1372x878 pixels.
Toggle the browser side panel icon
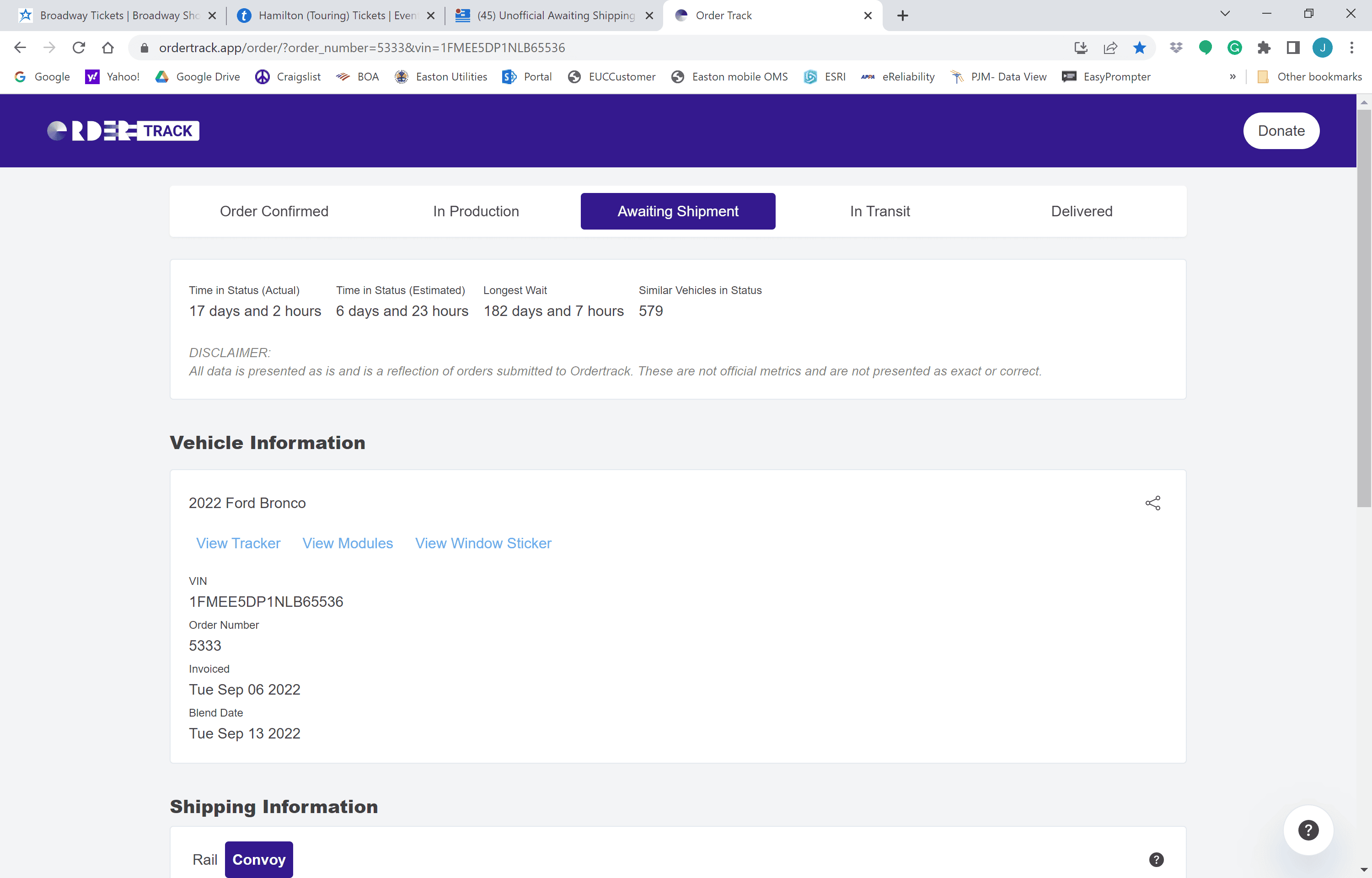pos(1293,47)
